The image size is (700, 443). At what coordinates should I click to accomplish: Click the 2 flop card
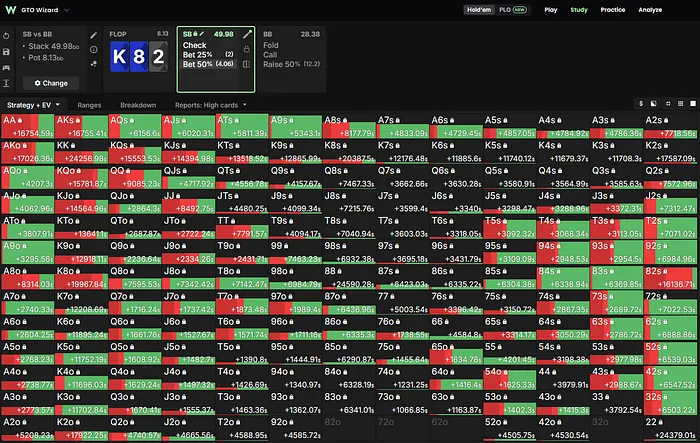click(x=158, y=57)
